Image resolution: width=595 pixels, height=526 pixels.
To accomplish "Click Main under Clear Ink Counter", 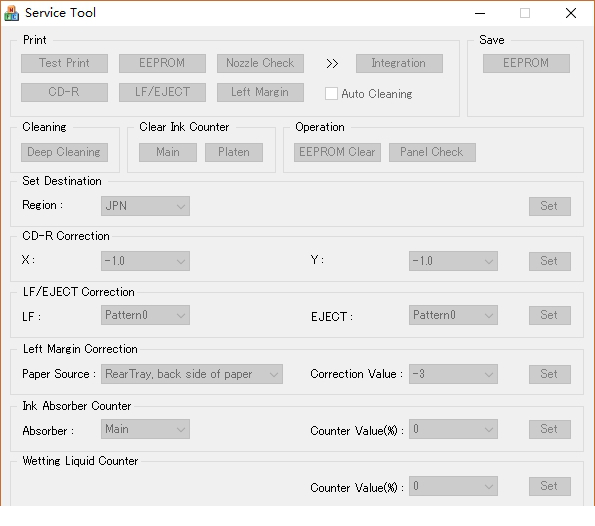I will click(x=168, y=152).
